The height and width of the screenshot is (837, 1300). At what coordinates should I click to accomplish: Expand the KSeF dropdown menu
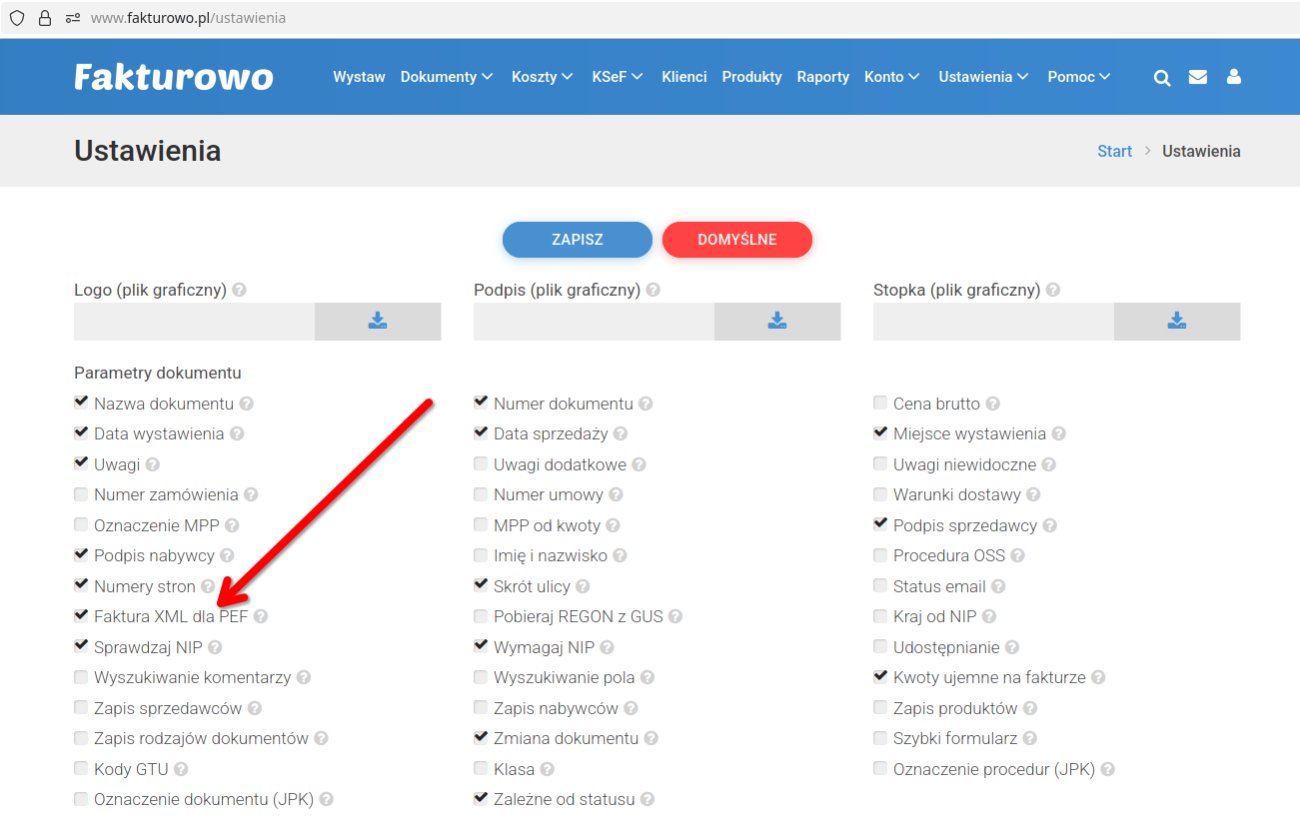(x=617, y=77)
